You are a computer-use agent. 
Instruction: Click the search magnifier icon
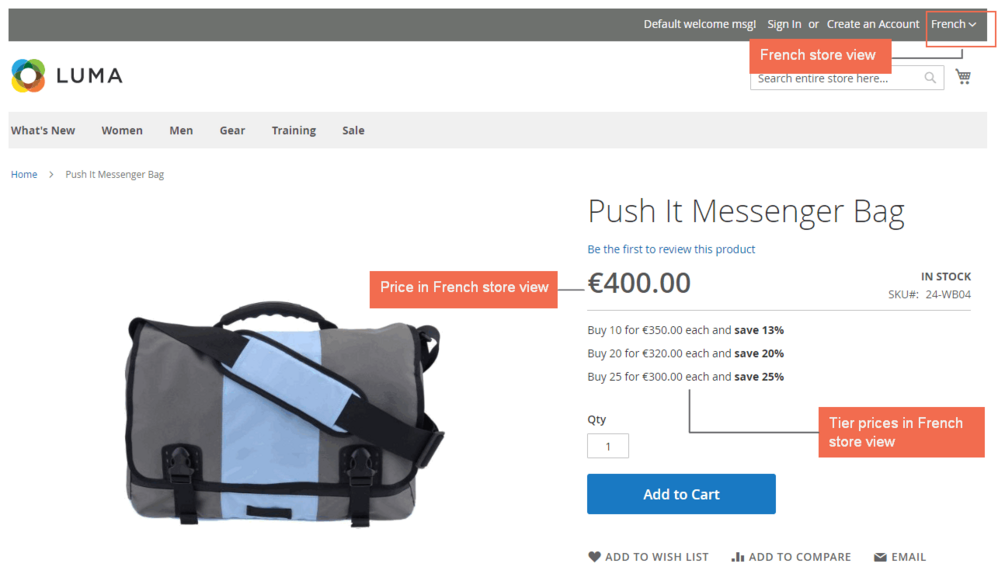tap(930, 78)
